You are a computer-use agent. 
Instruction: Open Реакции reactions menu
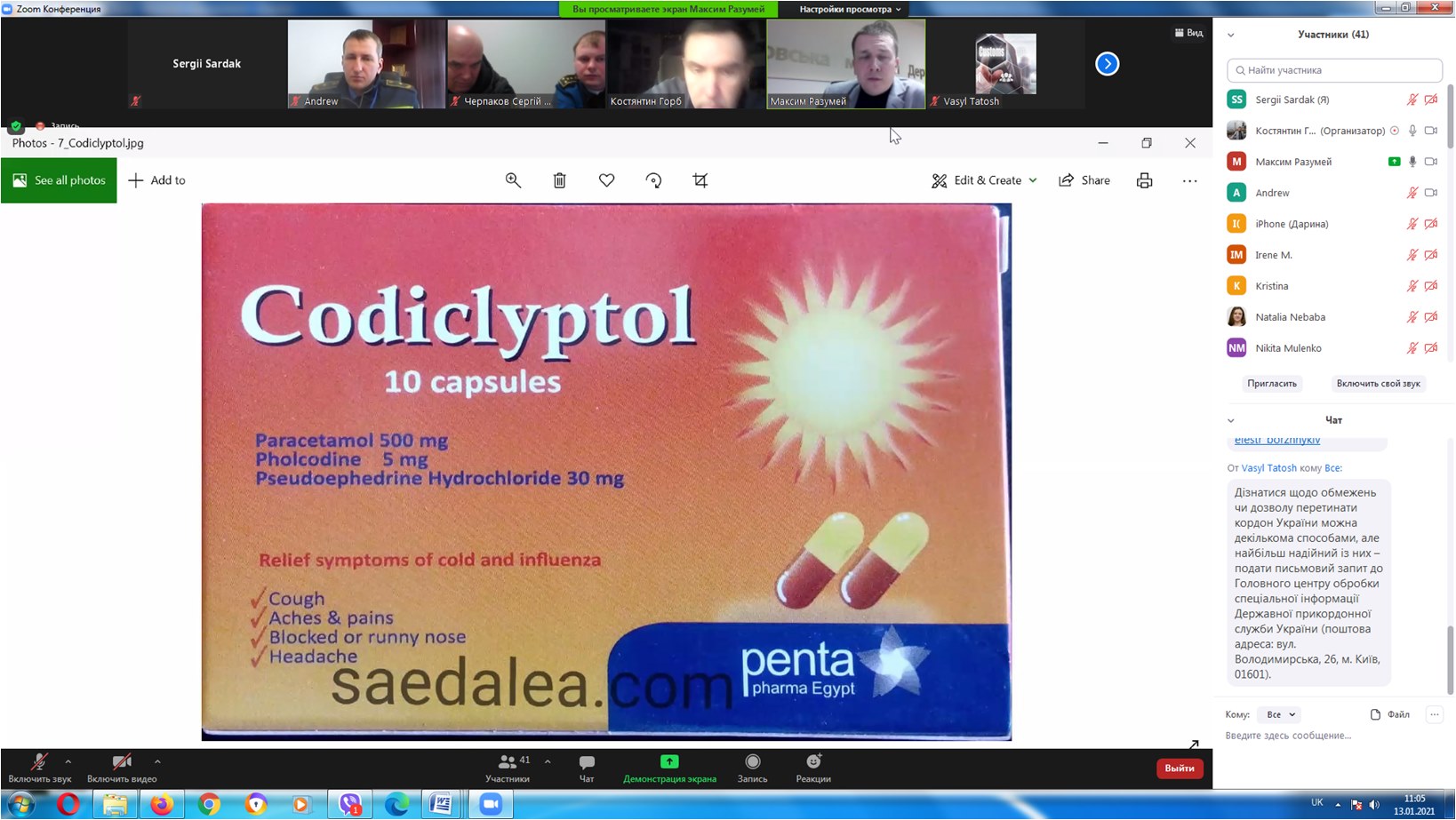(x=813, y=768)
